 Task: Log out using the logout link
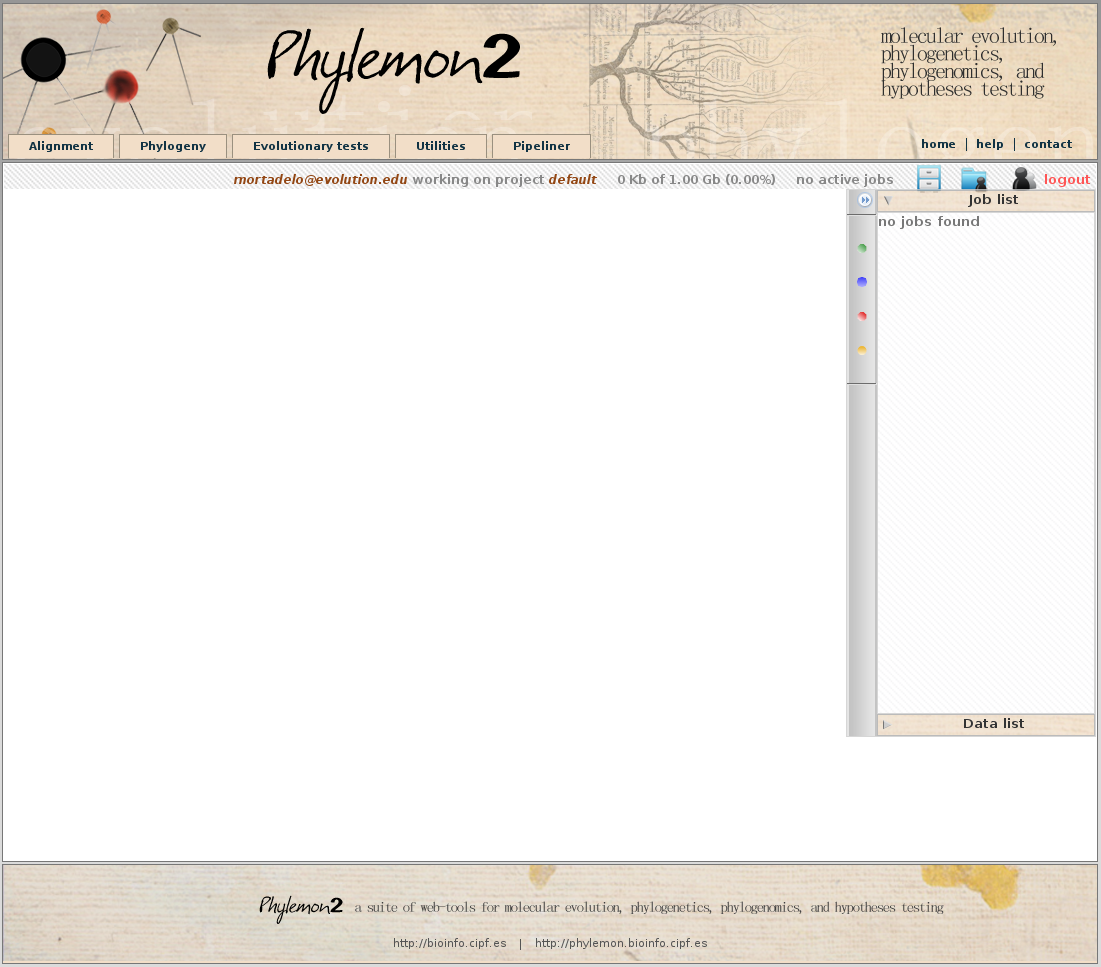point(1067,180)
